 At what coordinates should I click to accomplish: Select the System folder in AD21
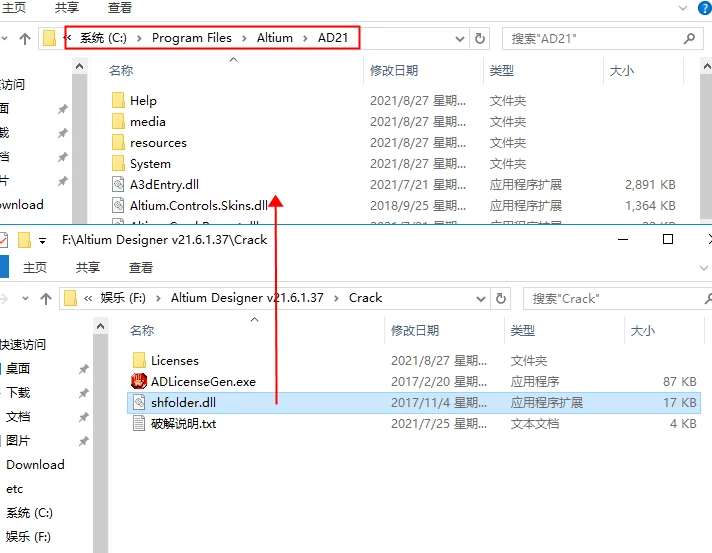pyautogui.click(x=150, y=163)
